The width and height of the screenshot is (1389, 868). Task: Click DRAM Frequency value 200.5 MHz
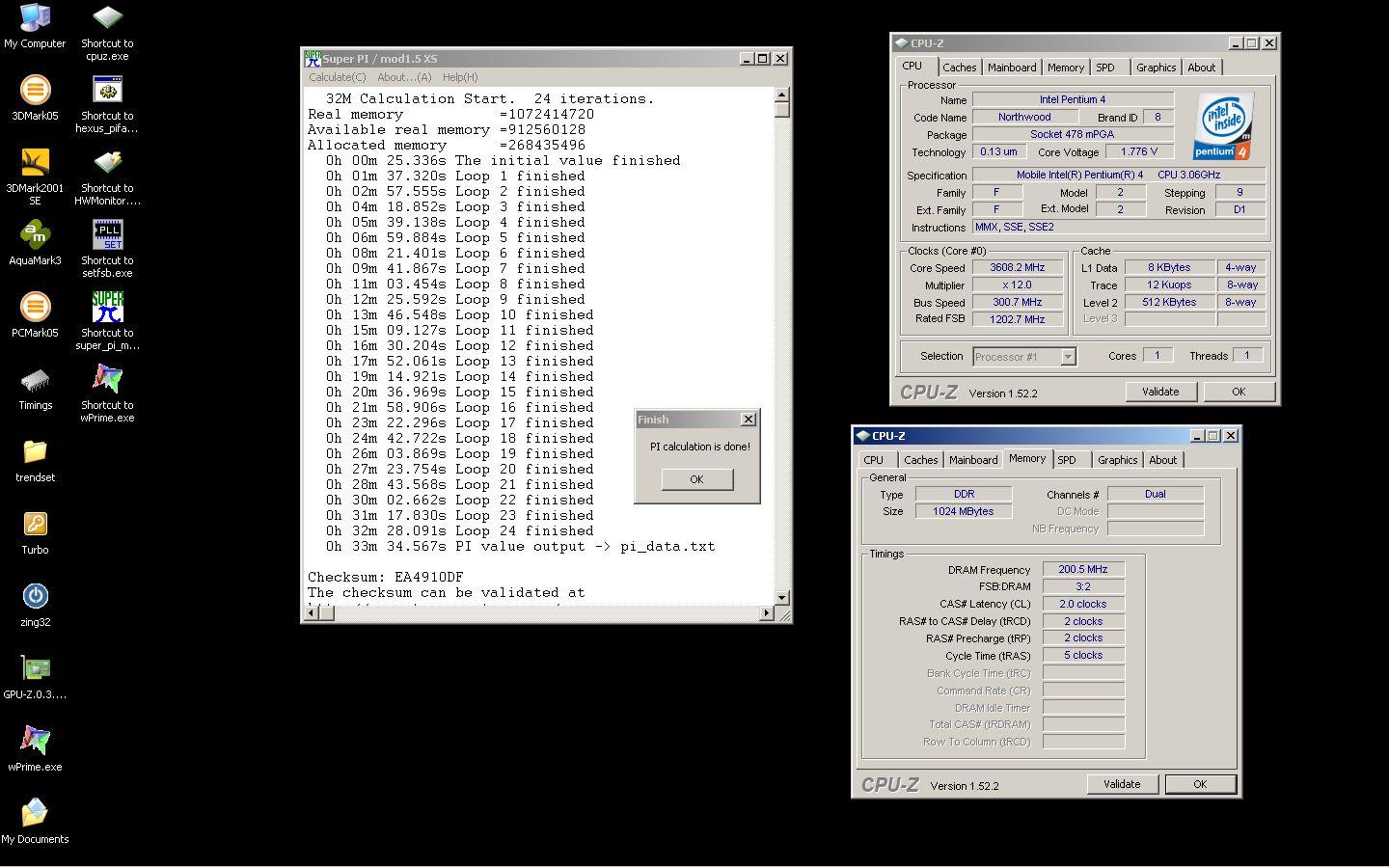click(1083, 569)
